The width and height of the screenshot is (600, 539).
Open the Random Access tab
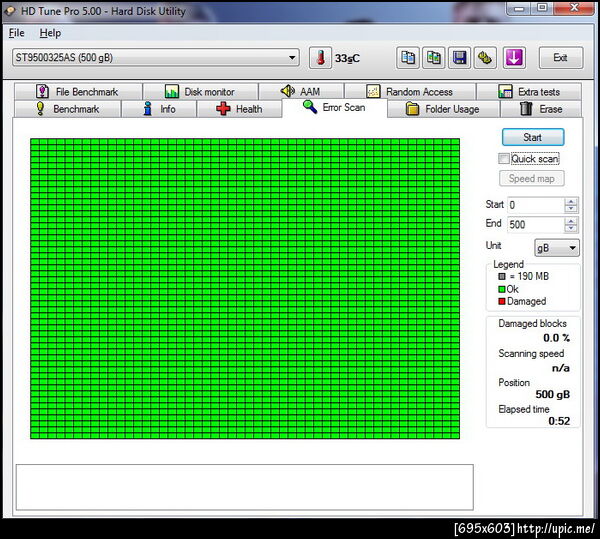point(410,92)
